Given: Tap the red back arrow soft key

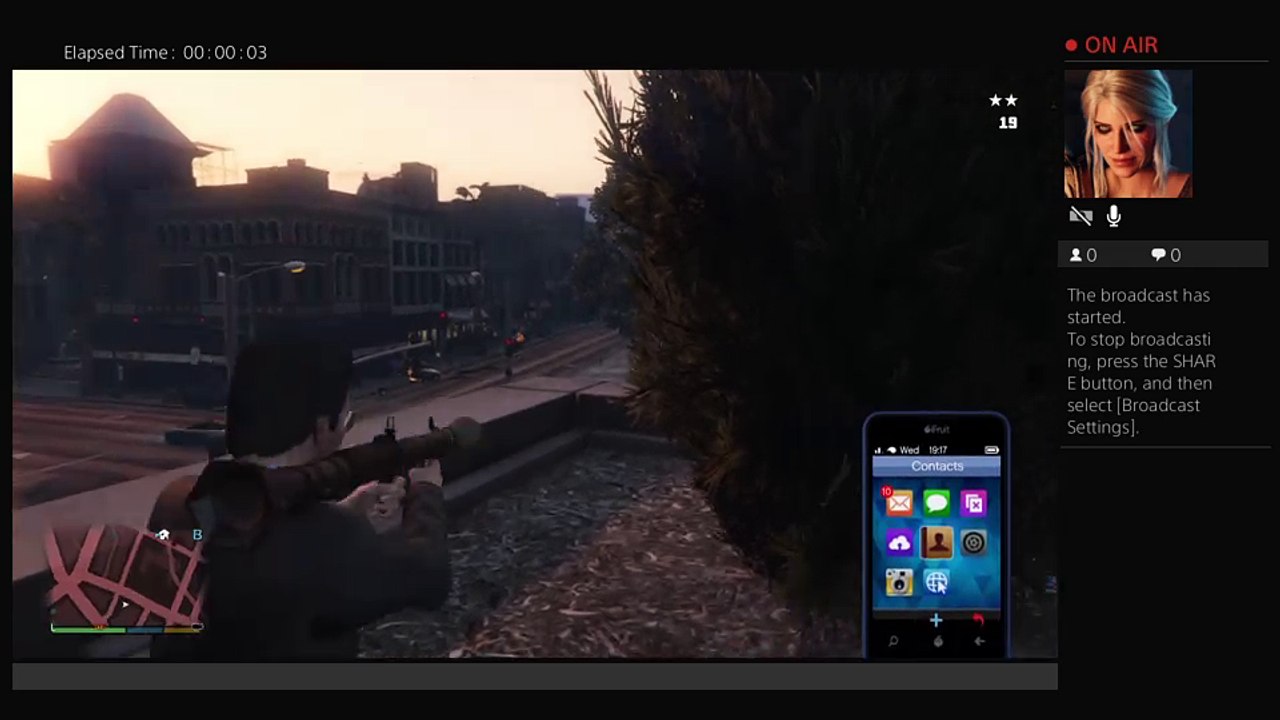Looking at the screenshot, I should click(978, 620).
